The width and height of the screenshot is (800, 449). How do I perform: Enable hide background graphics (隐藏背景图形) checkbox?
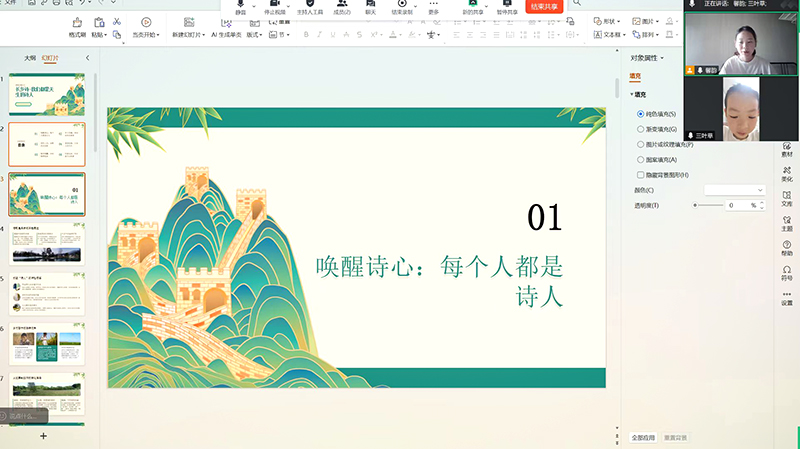(x=641, y=174)
